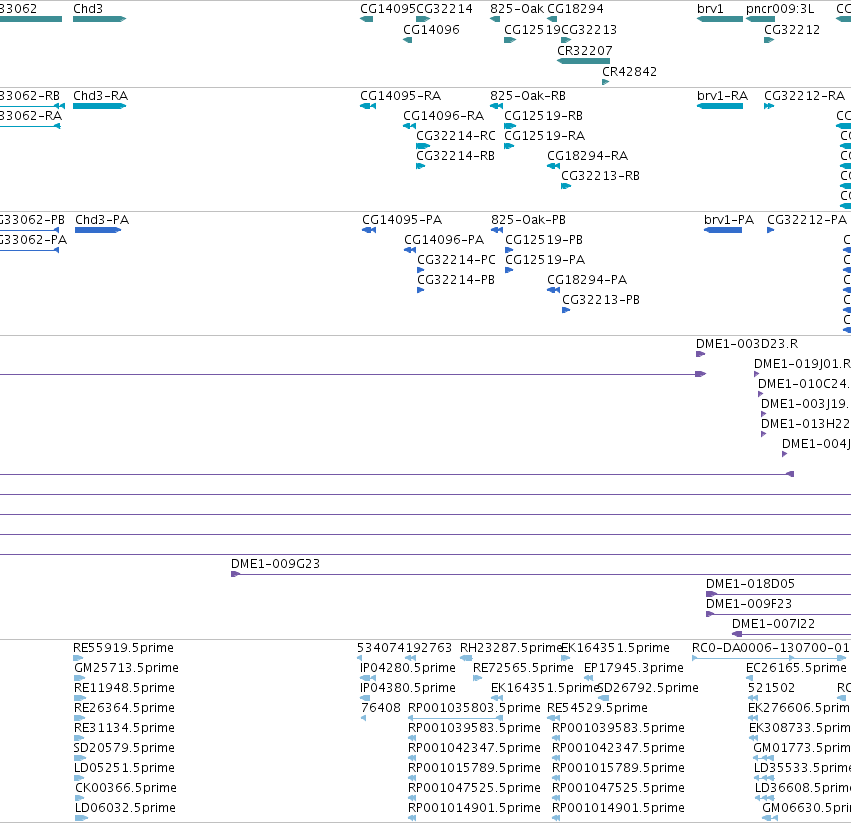This screenshot has width=851, height=823.
Task: Click the CG12519-PA protein
Action: pos(509,270)
